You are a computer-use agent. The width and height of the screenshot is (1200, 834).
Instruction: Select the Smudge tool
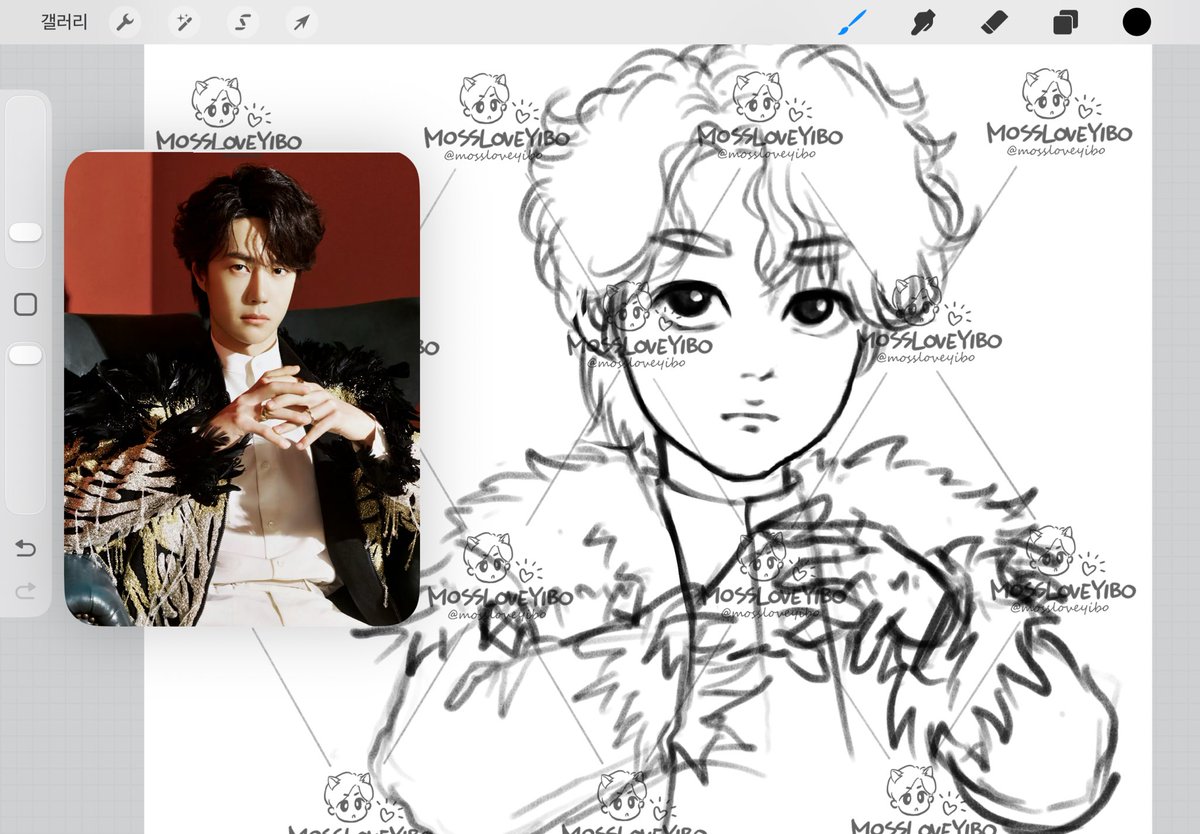point(923,22)
